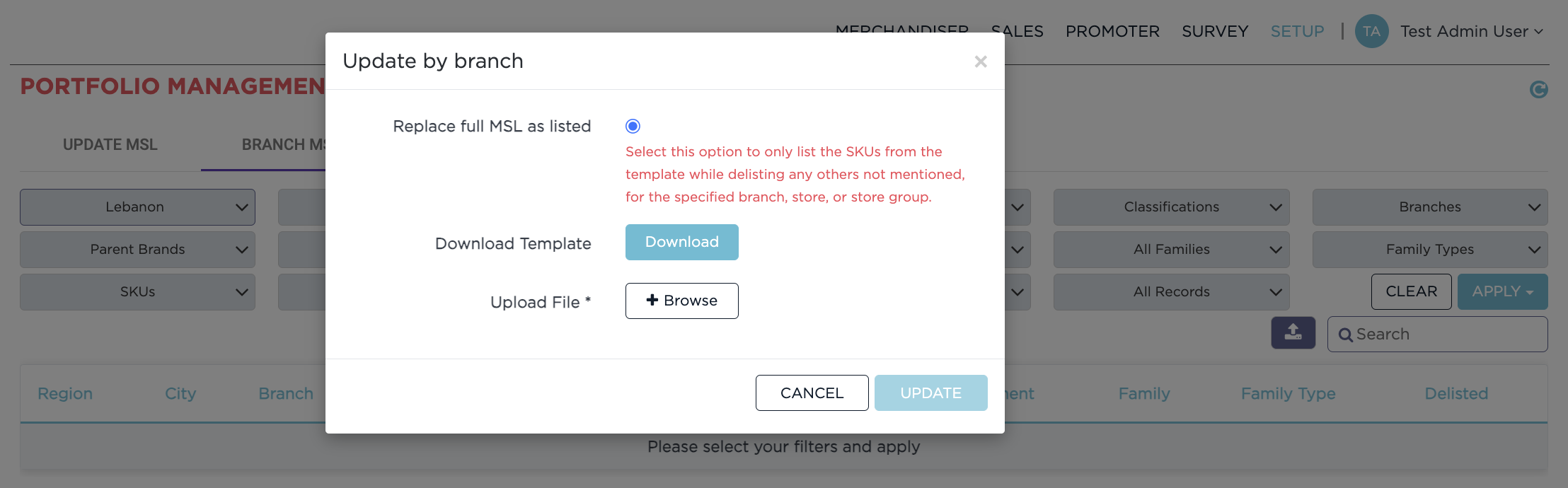The width and height of the screenshot is (1568, 488).
Task: Click the refresh icon near page title
Action: point(1538,89)
